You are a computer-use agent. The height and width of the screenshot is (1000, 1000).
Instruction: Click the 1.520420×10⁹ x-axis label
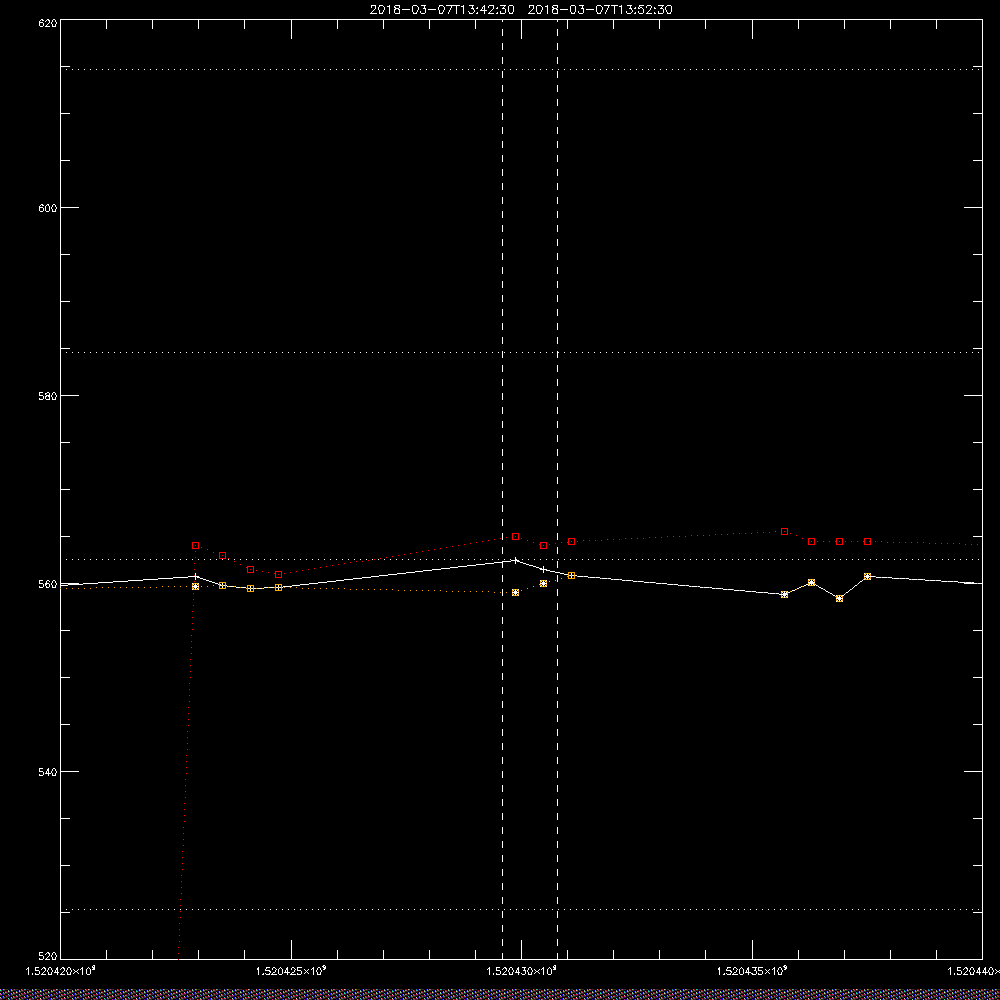(x=61, y=971)
